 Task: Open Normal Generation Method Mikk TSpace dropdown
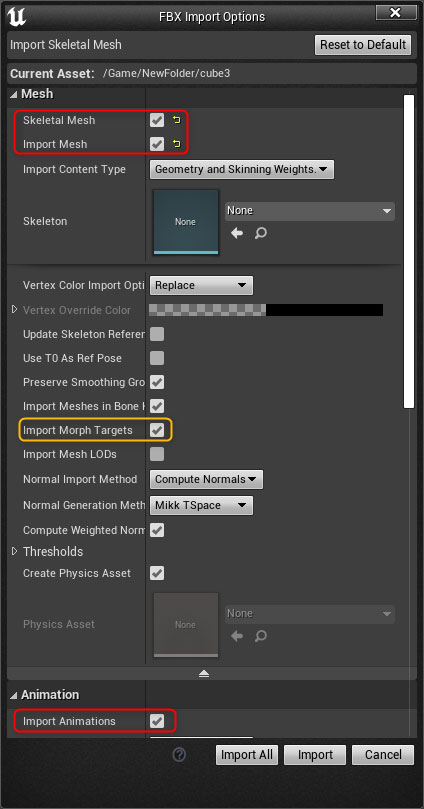(201, 506)
